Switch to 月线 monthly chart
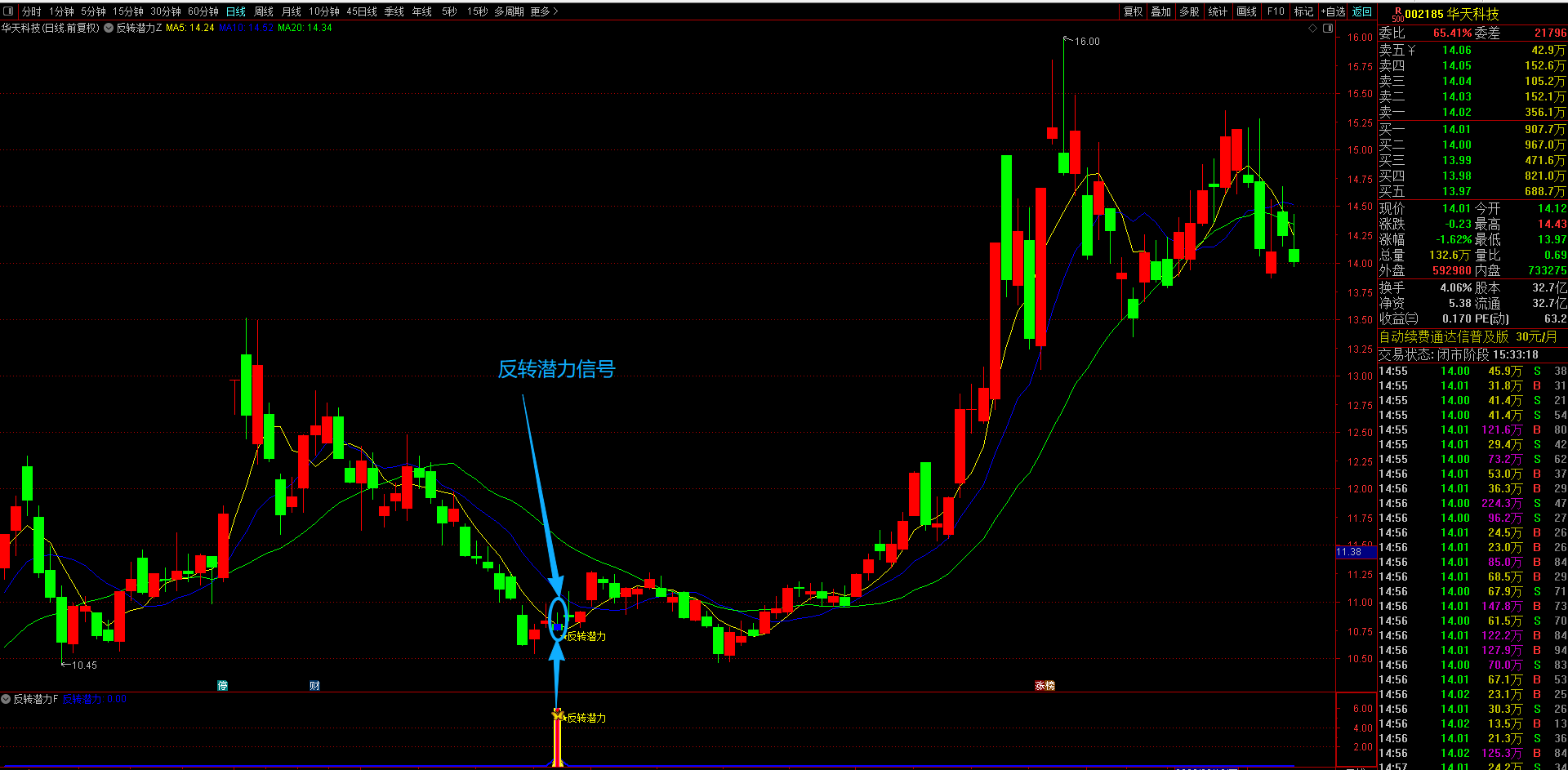The height and width of the screenshot is (770, 1568). [x=292, y=11]
